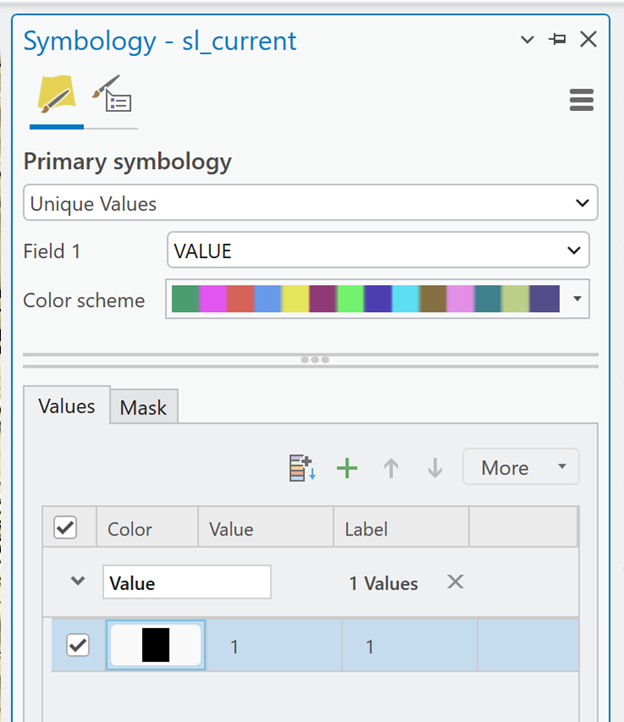Click the Add all values icon
Screen dimensions: 624x722
click(302, 468)
